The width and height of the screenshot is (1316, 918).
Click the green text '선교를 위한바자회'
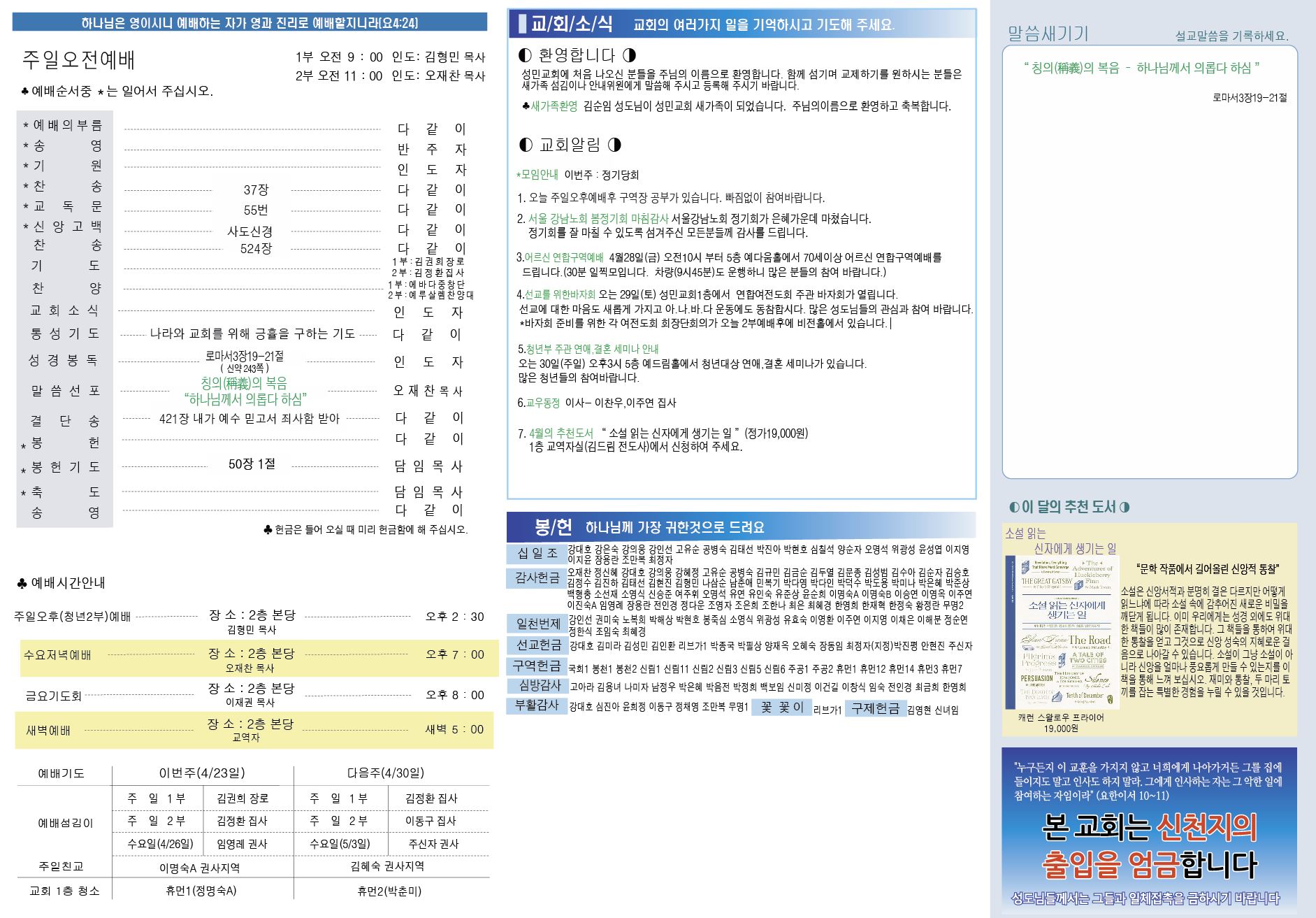point(560,294)
